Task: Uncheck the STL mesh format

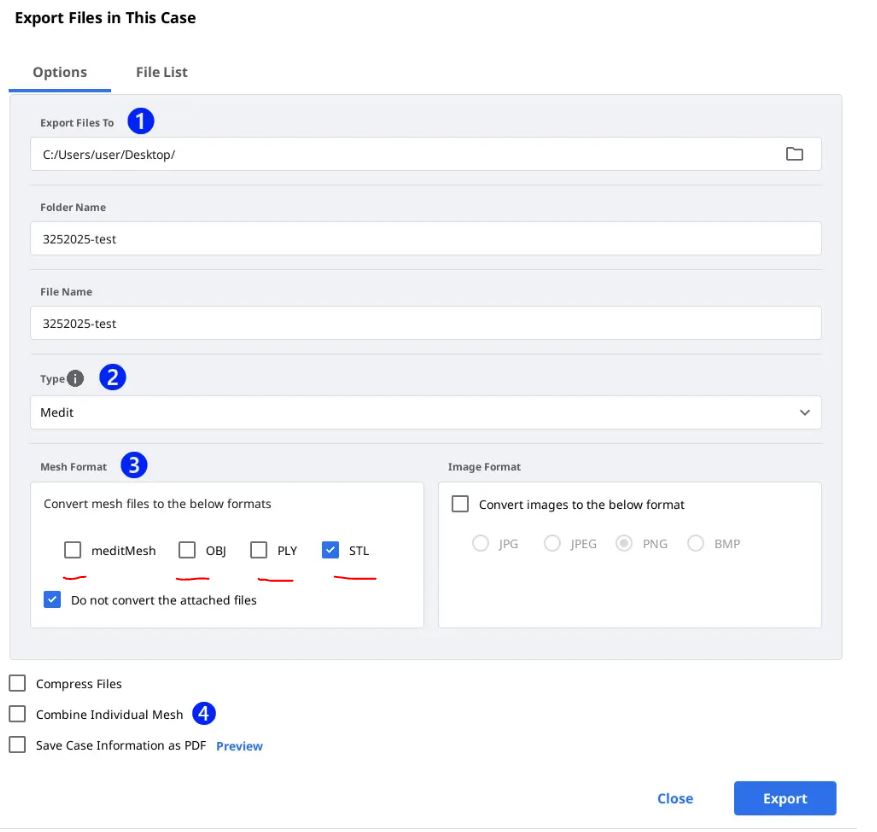Action: pos(331,550)
